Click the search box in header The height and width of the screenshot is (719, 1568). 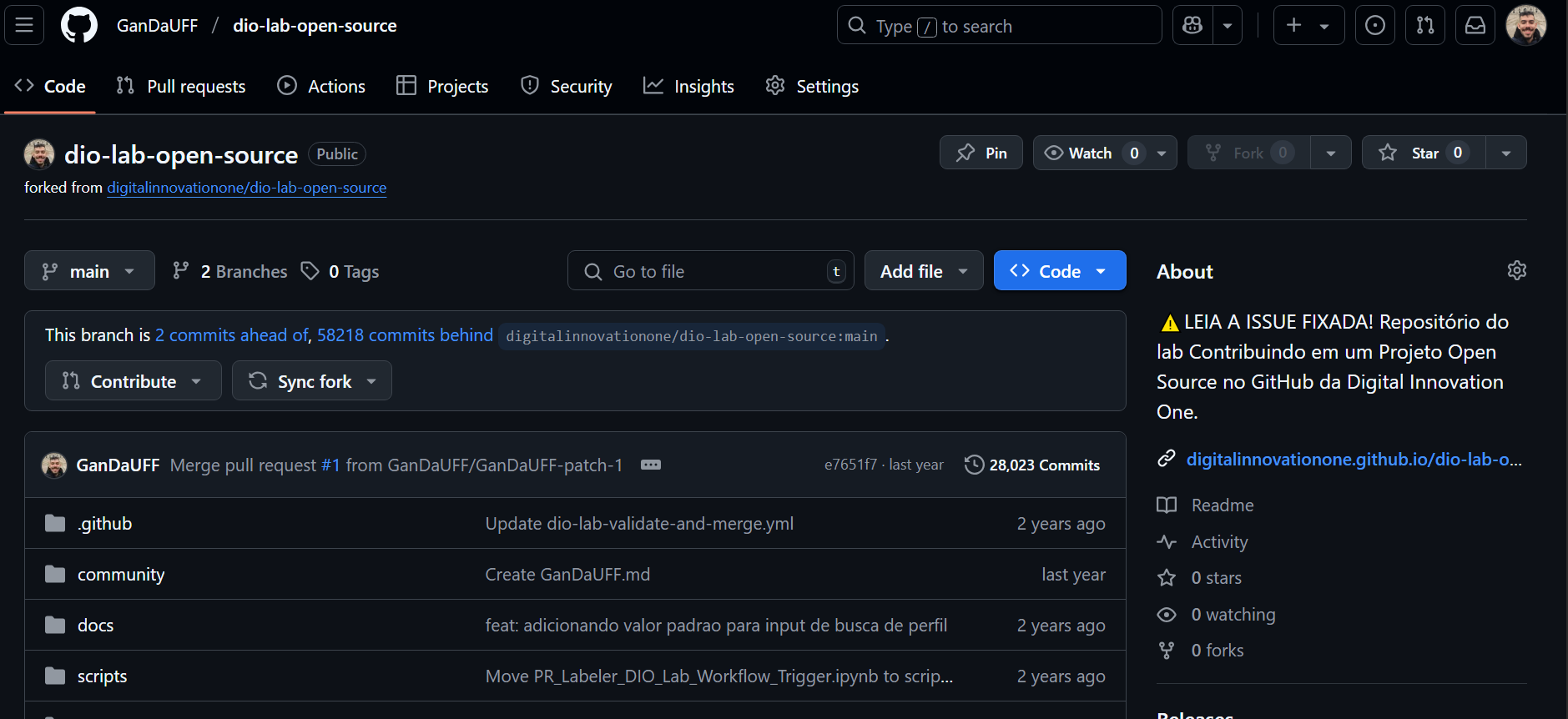1000,25
